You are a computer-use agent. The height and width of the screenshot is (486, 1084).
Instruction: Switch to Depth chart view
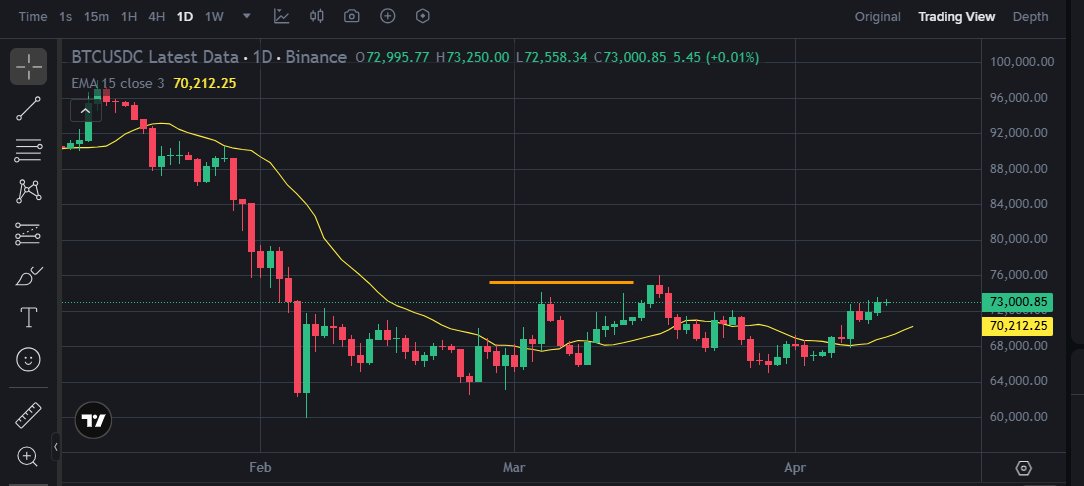pos(1030,17)
